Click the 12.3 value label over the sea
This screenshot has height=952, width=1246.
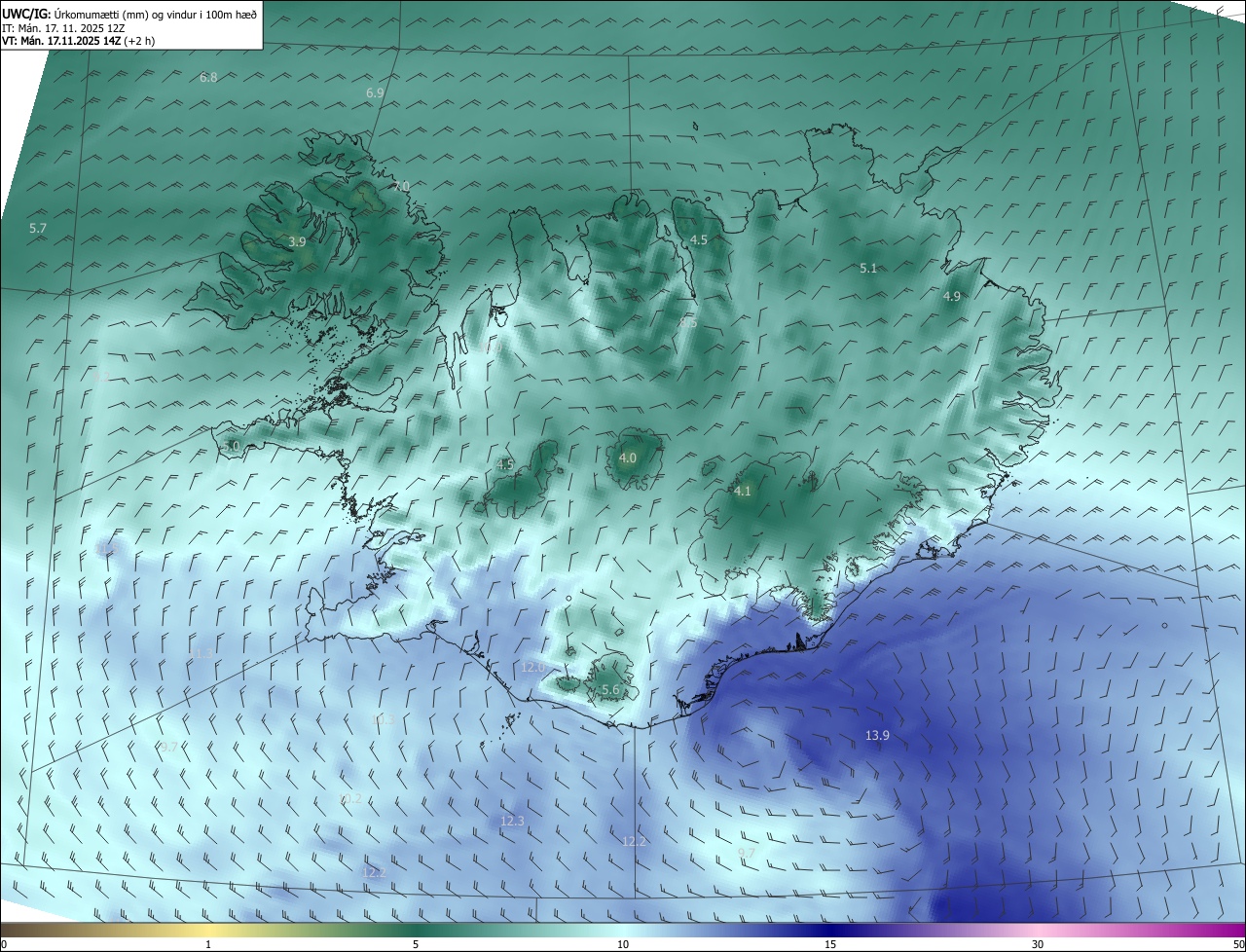pyautogui.click(x=512, y=821)
